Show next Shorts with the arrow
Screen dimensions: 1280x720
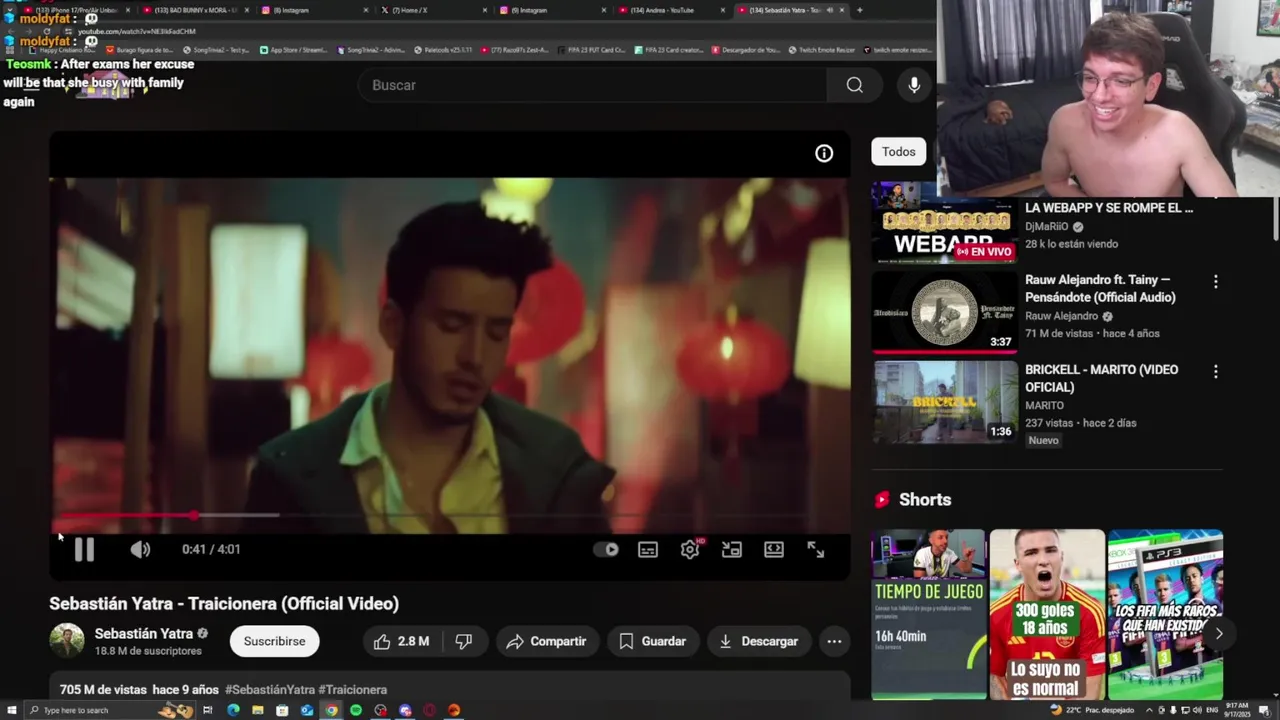coord(1218,633)
